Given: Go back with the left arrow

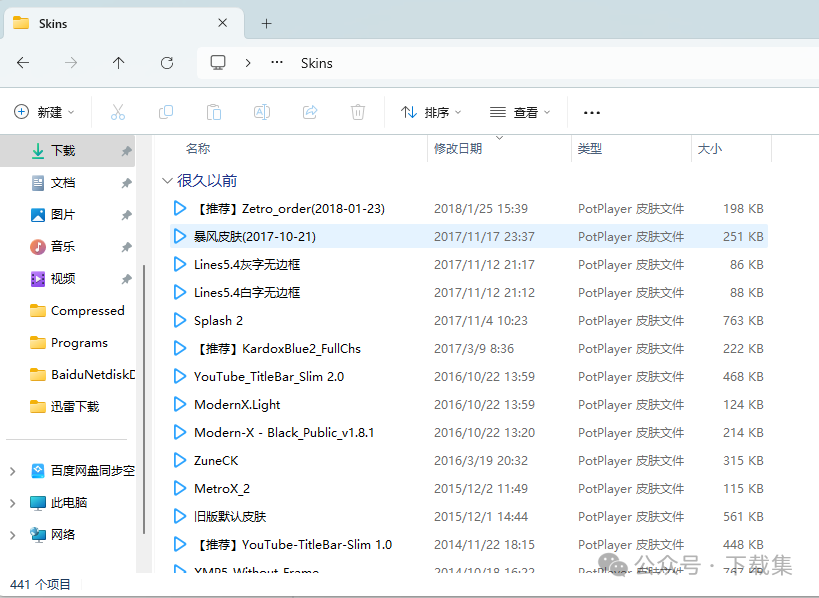Looking at the screenshot, I should tap(23, 63).
